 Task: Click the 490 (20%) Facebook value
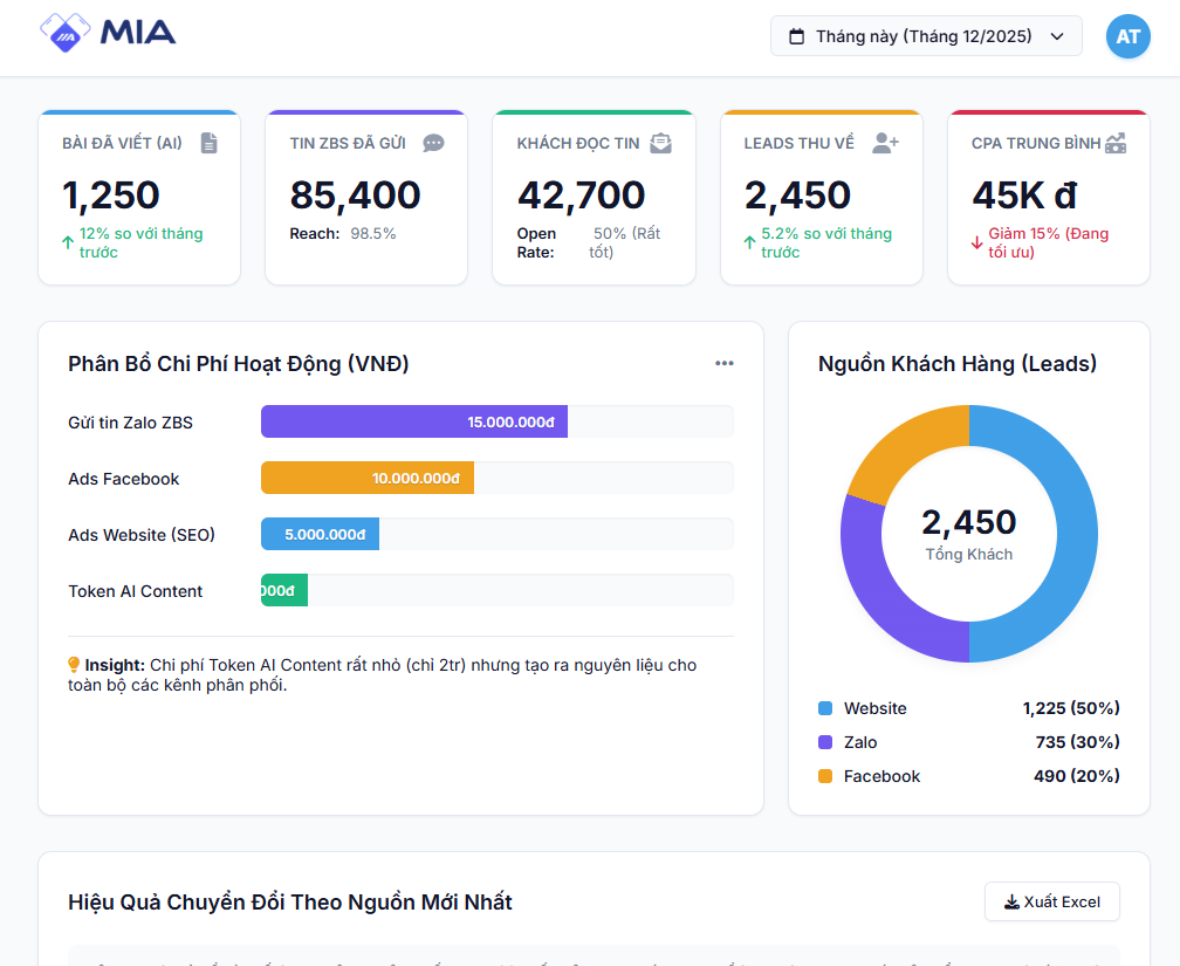[x=1076, y=776]
